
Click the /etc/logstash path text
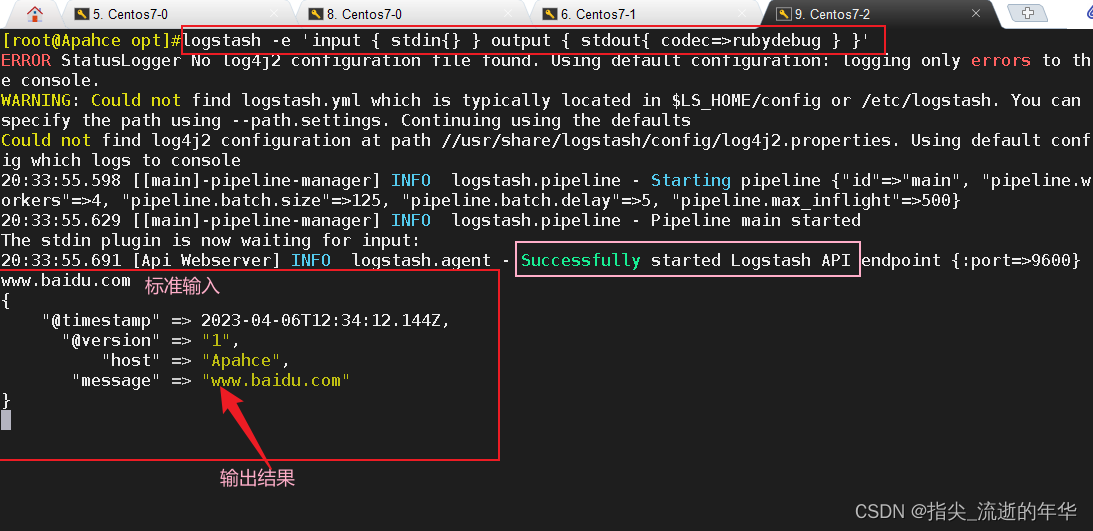[x=926, y=100]
